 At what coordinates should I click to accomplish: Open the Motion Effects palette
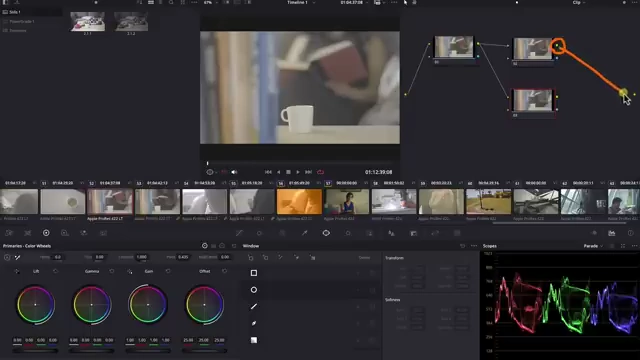[x=103, y=233]
